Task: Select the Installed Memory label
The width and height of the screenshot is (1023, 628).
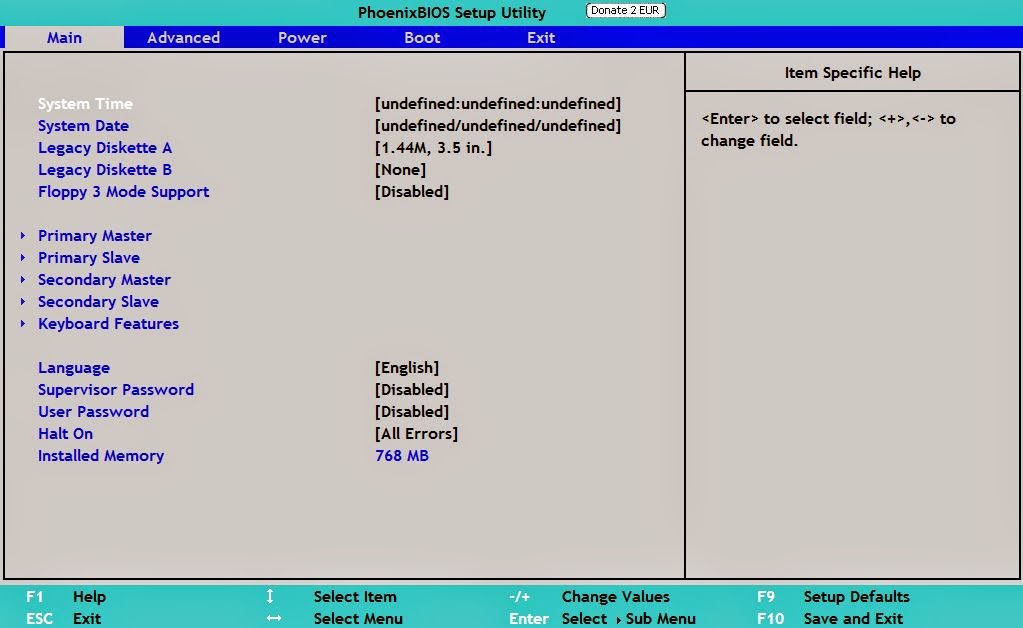Action: click(101, 456)
